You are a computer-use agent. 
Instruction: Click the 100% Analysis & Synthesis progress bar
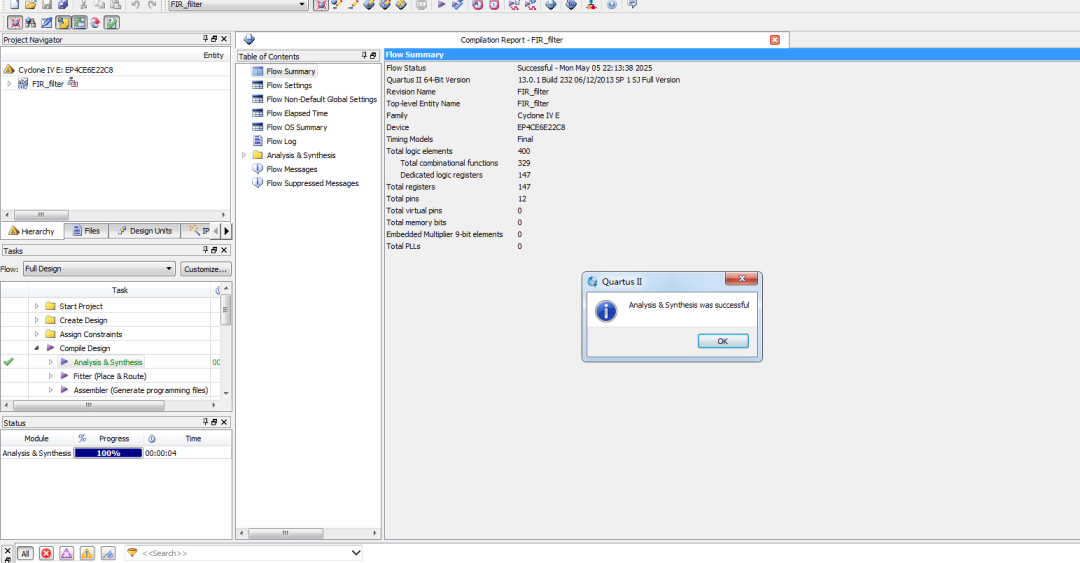108,453
